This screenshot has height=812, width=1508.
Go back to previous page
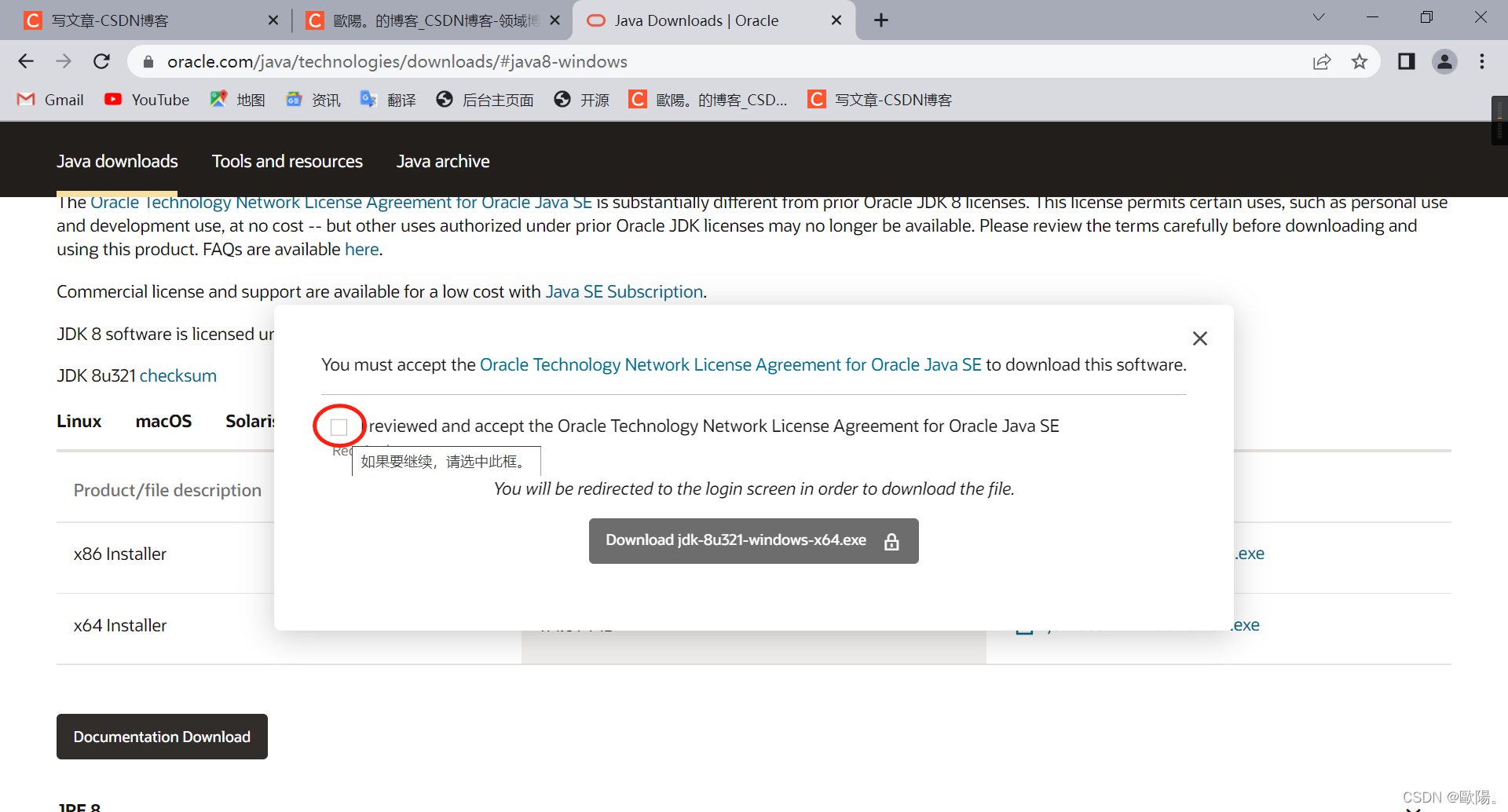coord(26,61)
